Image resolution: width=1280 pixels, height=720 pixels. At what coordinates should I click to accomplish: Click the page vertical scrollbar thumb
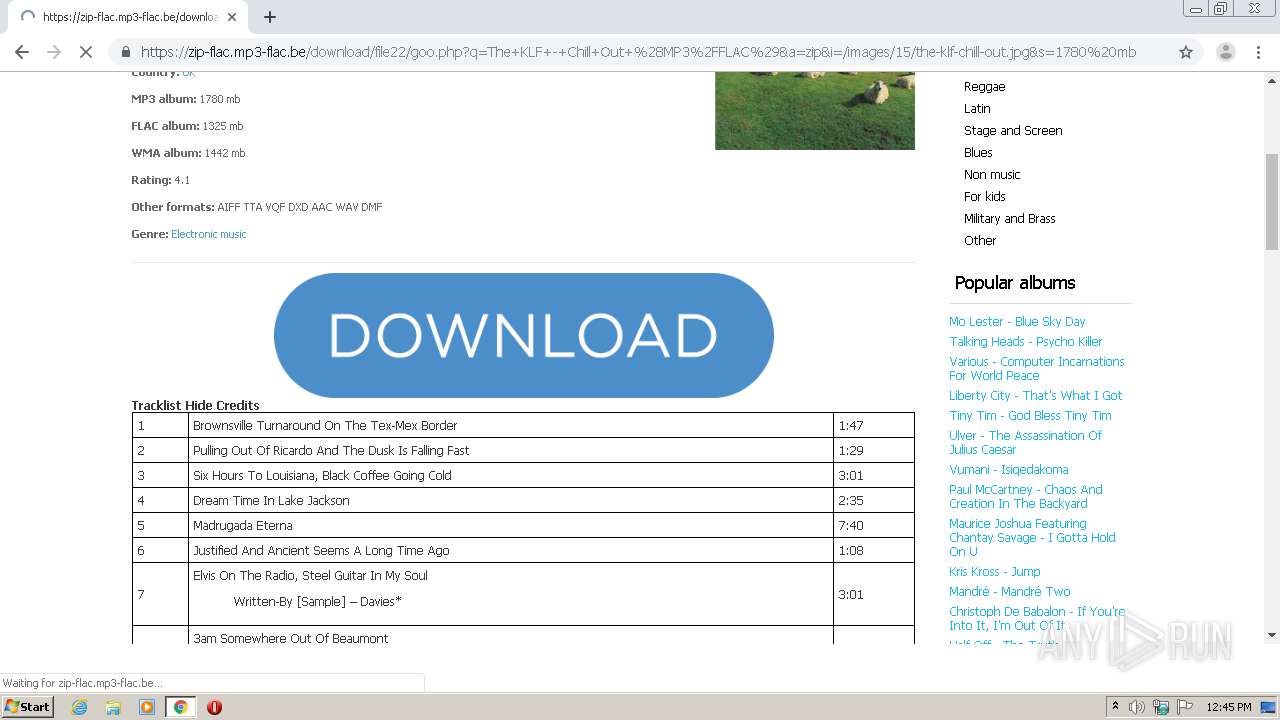(1272, 200)
